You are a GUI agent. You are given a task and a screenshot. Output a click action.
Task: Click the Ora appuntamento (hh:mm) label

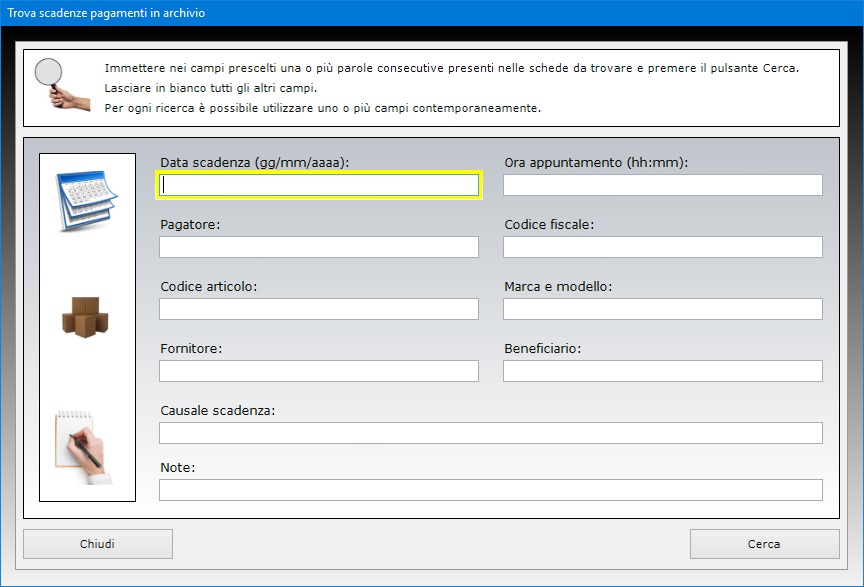click(596, 162)
